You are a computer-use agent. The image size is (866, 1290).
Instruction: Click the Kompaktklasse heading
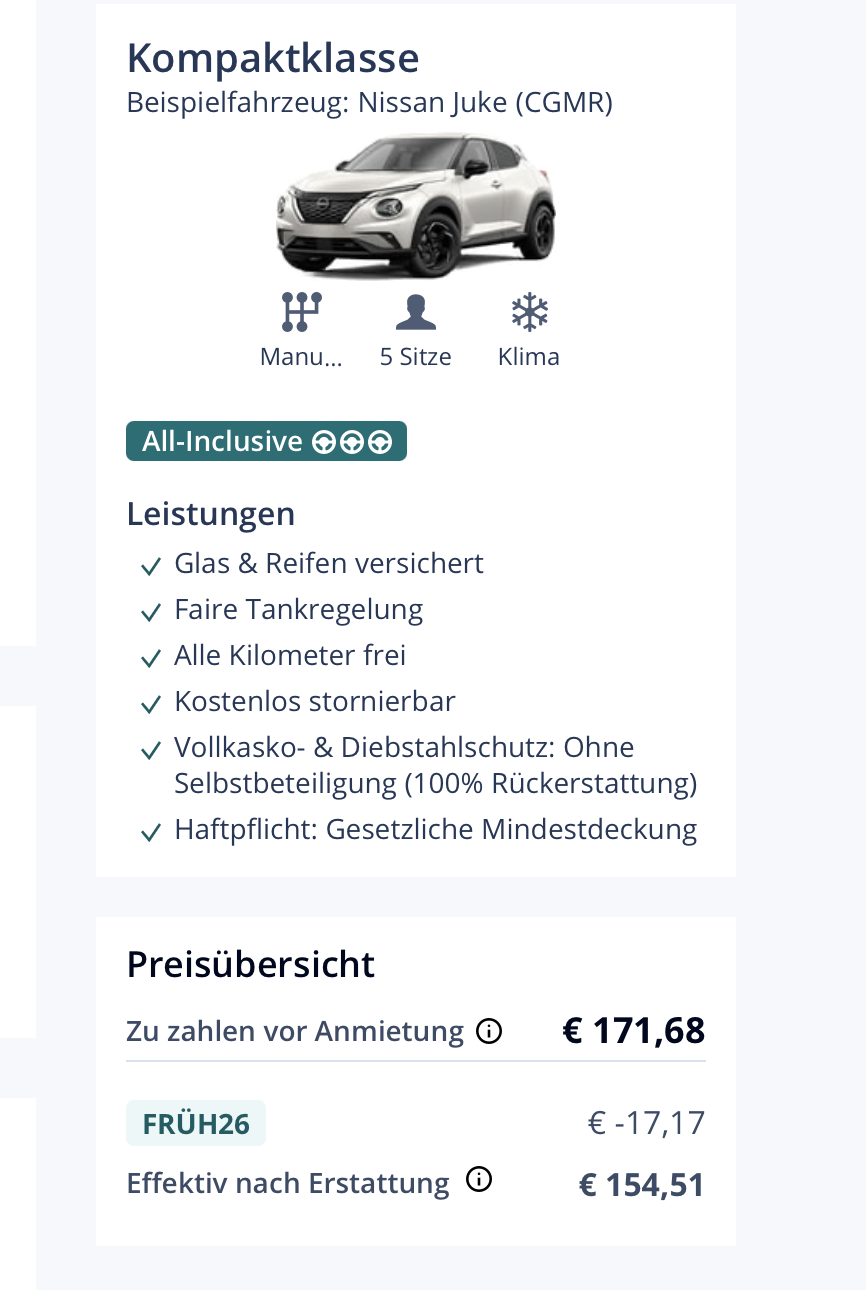tap(273, 59)
